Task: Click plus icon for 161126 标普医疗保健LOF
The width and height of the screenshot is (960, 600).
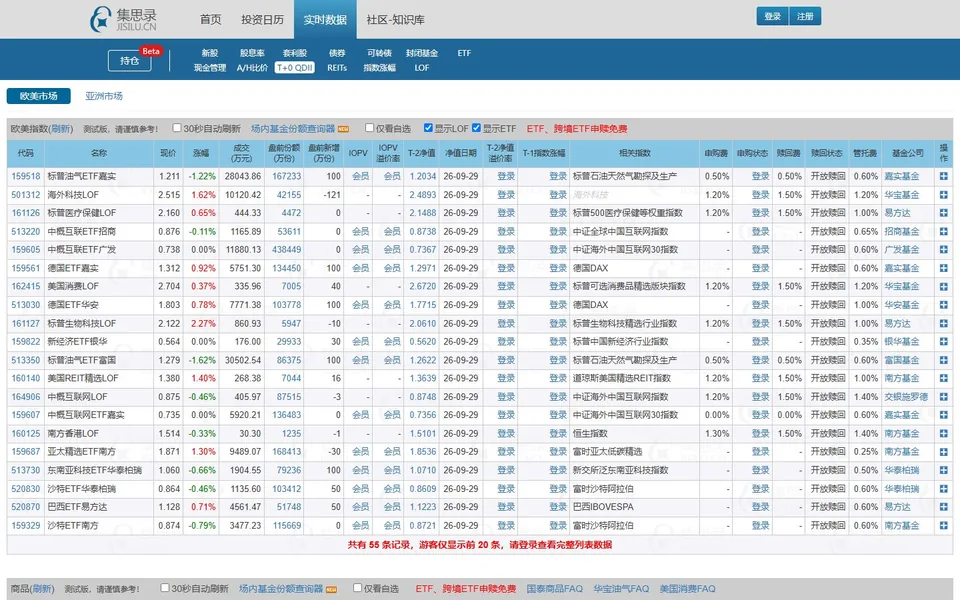Action: [943, 213]
